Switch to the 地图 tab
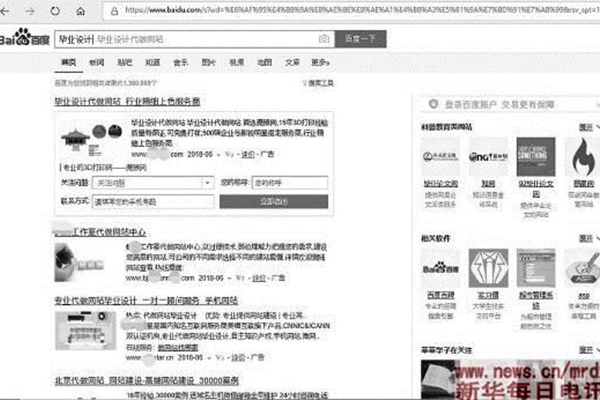The width and height of the screenshot is (600, 400). point(264,62)
